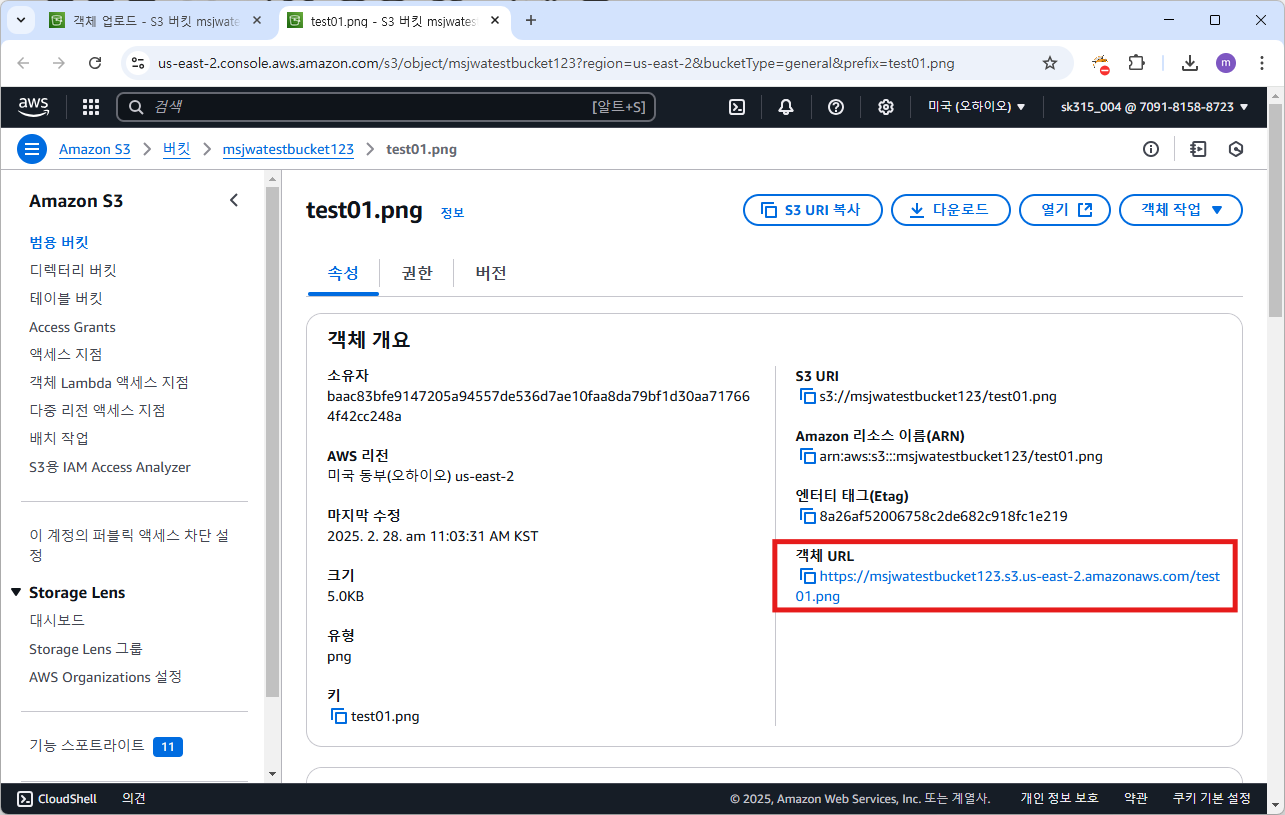Open 쿠키 기본 설정 in footer
Image resolution: width=1285 pixels, height=815 pixels.
[1212, 798]
